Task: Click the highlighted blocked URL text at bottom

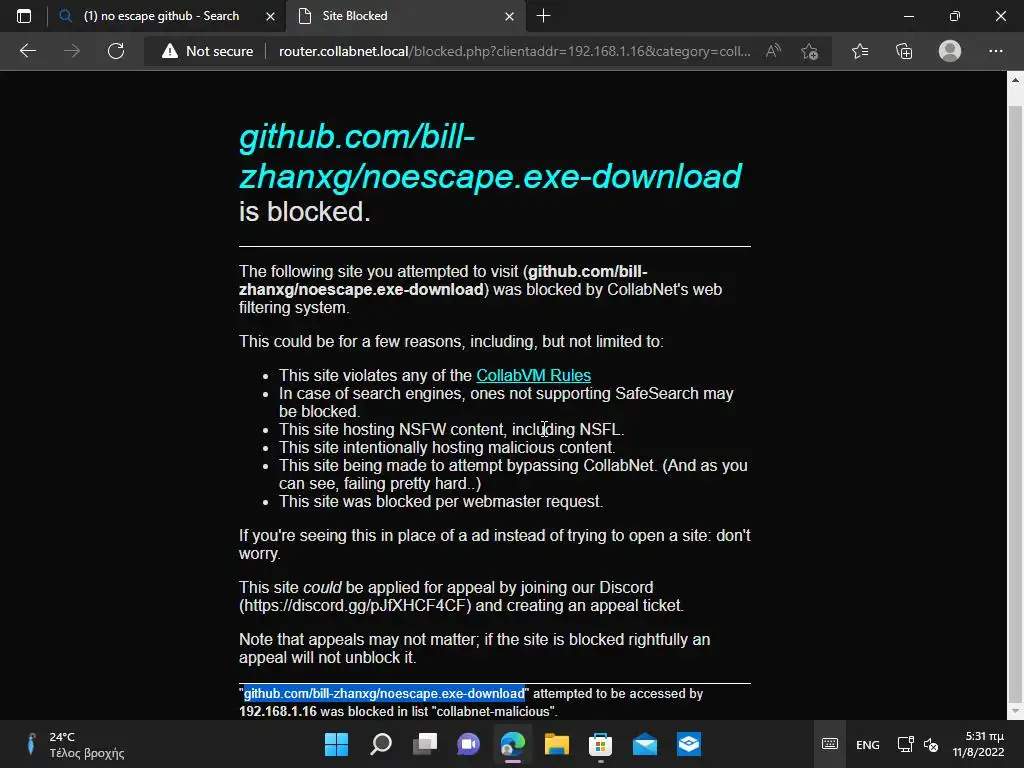Action: tap(384, 694)
